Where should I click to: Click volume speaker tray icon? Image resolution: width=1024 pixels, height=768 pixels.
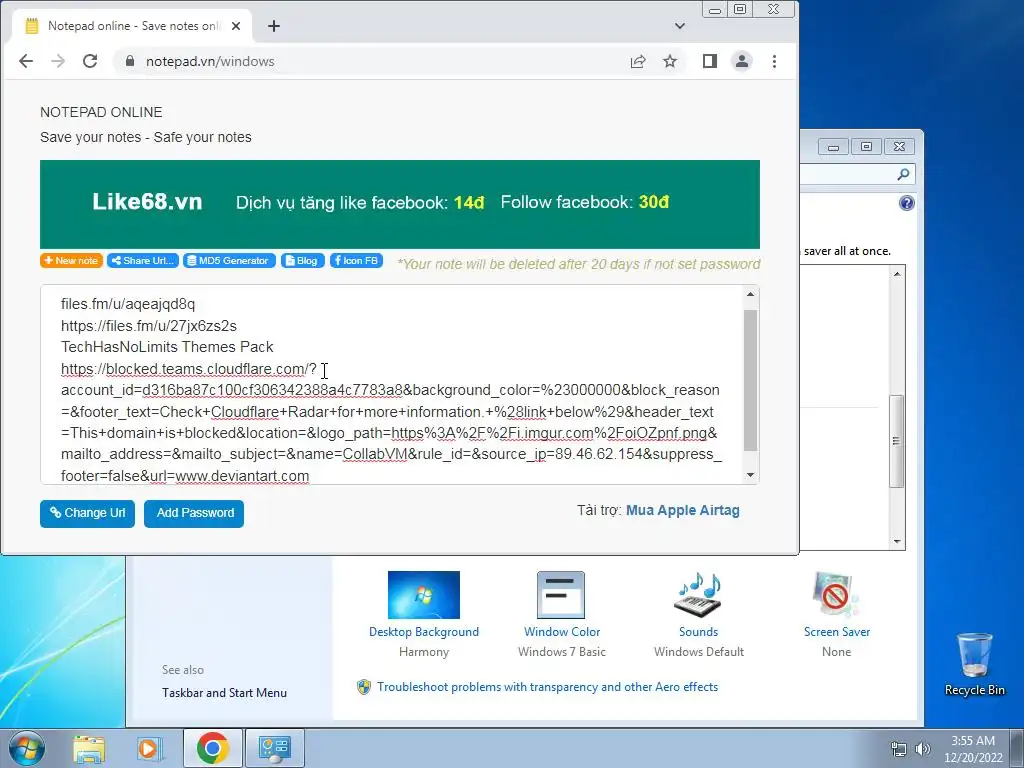[x=922, y=749]
